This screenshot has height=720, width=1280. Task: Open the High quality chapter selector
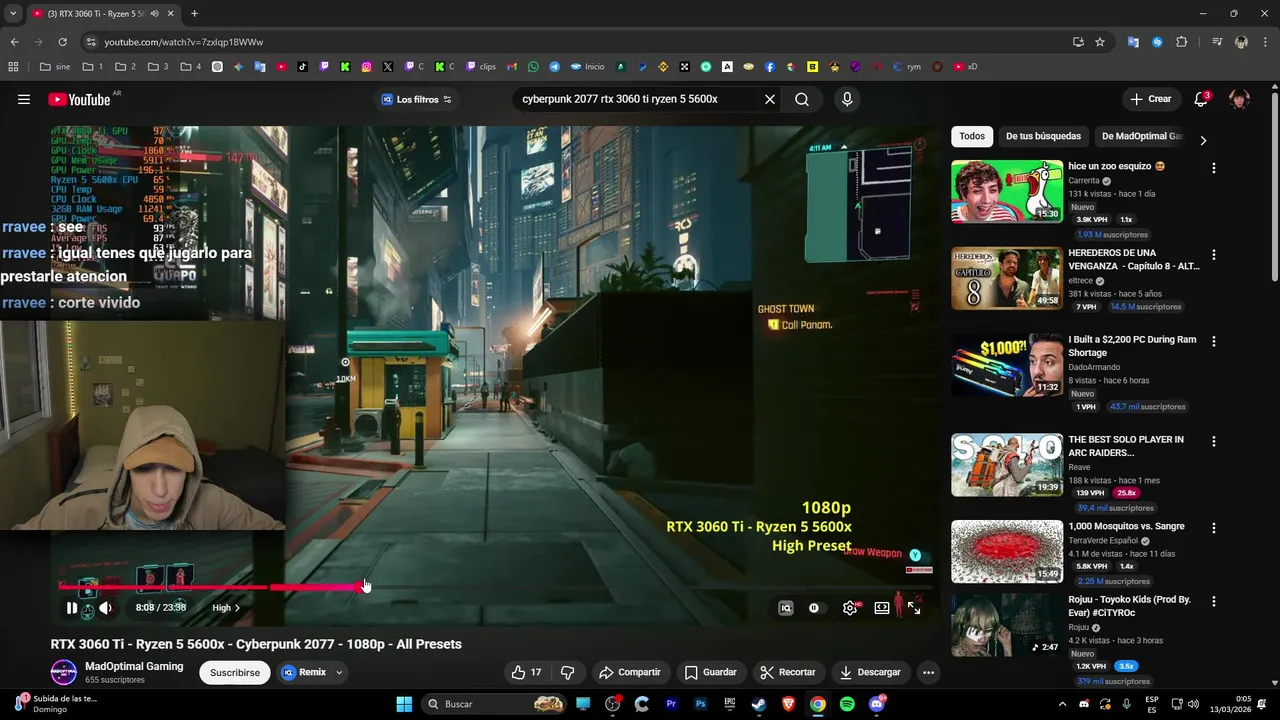pos(226,608)
